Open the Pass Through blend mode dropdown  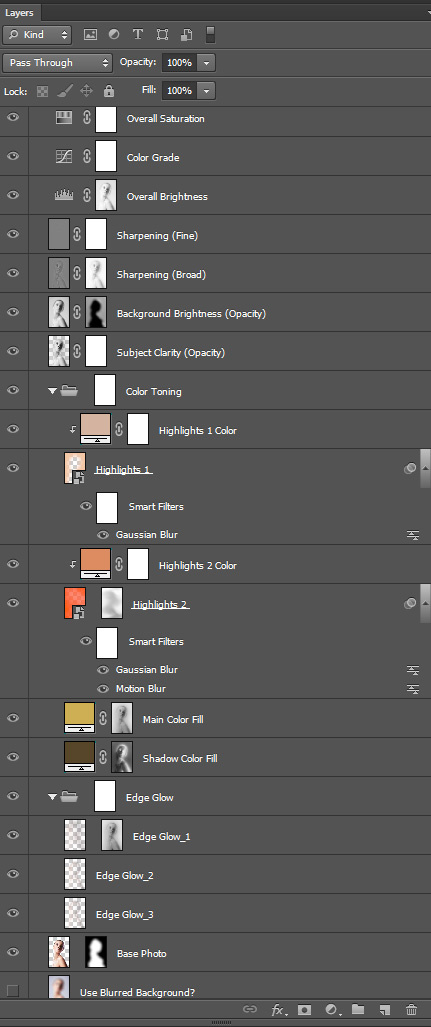(x=58, y=63)
